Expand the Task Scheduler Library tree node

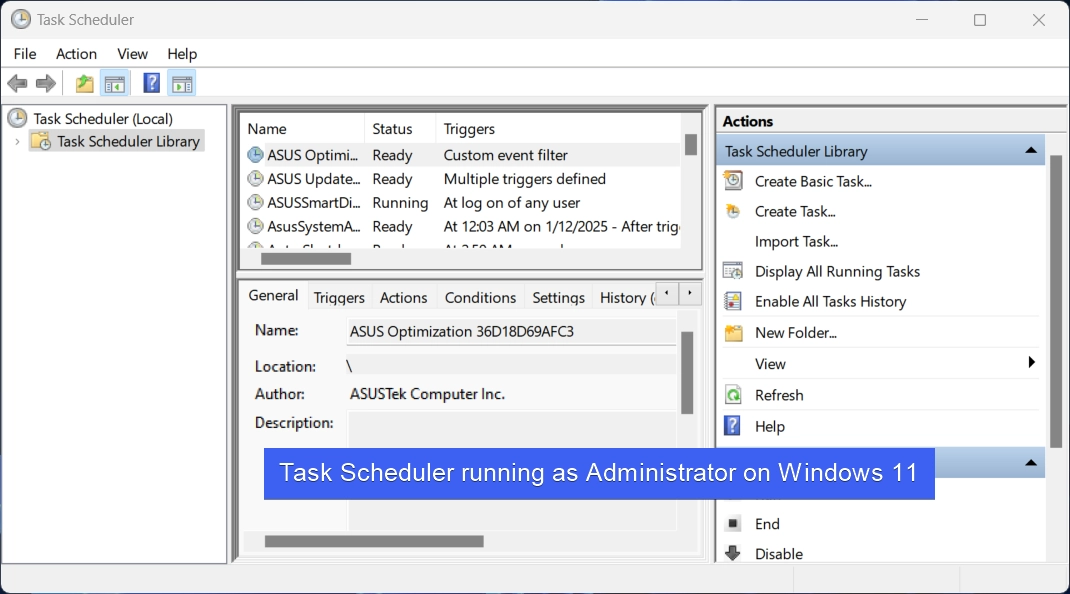click(17, 141)
